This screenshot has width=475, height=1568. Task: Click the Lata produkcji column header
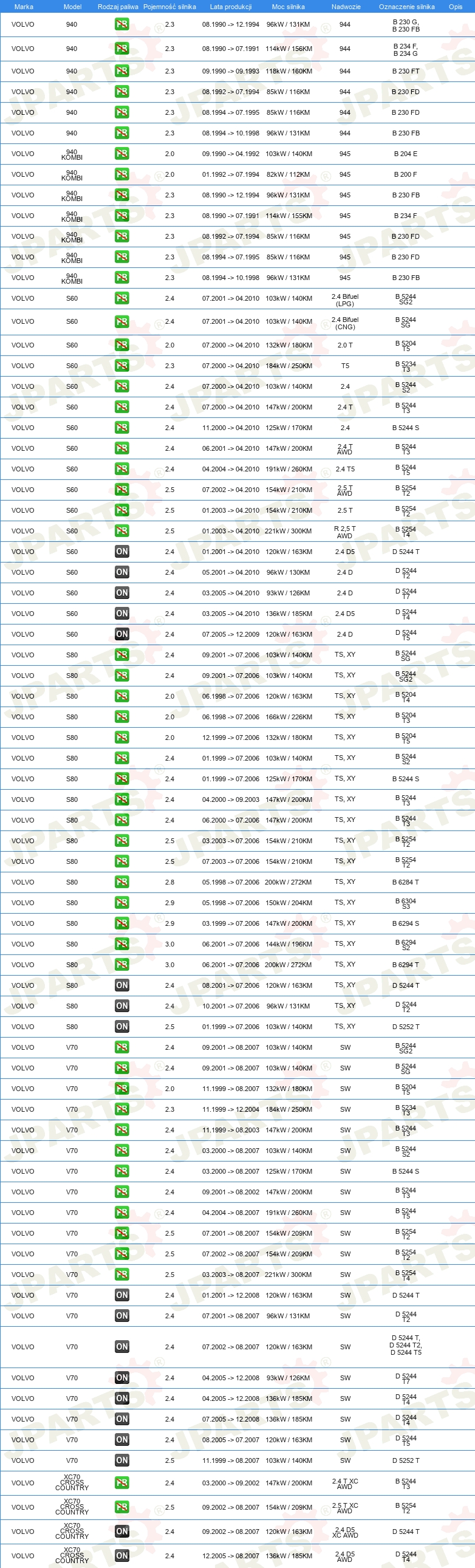pos(231,7)
